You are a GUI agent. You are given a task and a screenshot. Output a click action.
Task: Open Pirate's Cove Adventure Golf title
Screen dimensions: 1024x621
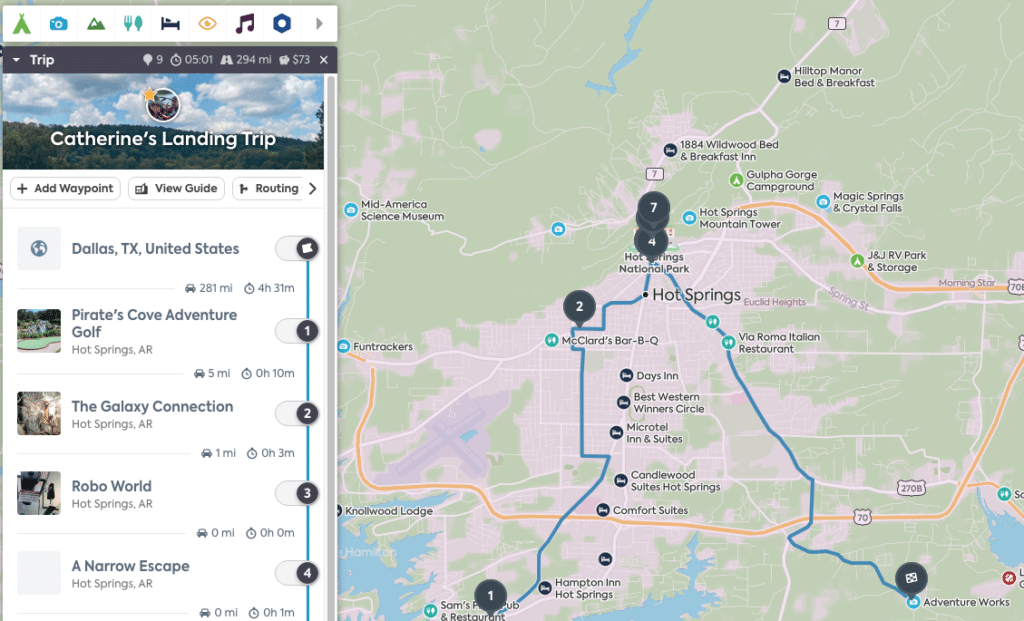(154, 323)
